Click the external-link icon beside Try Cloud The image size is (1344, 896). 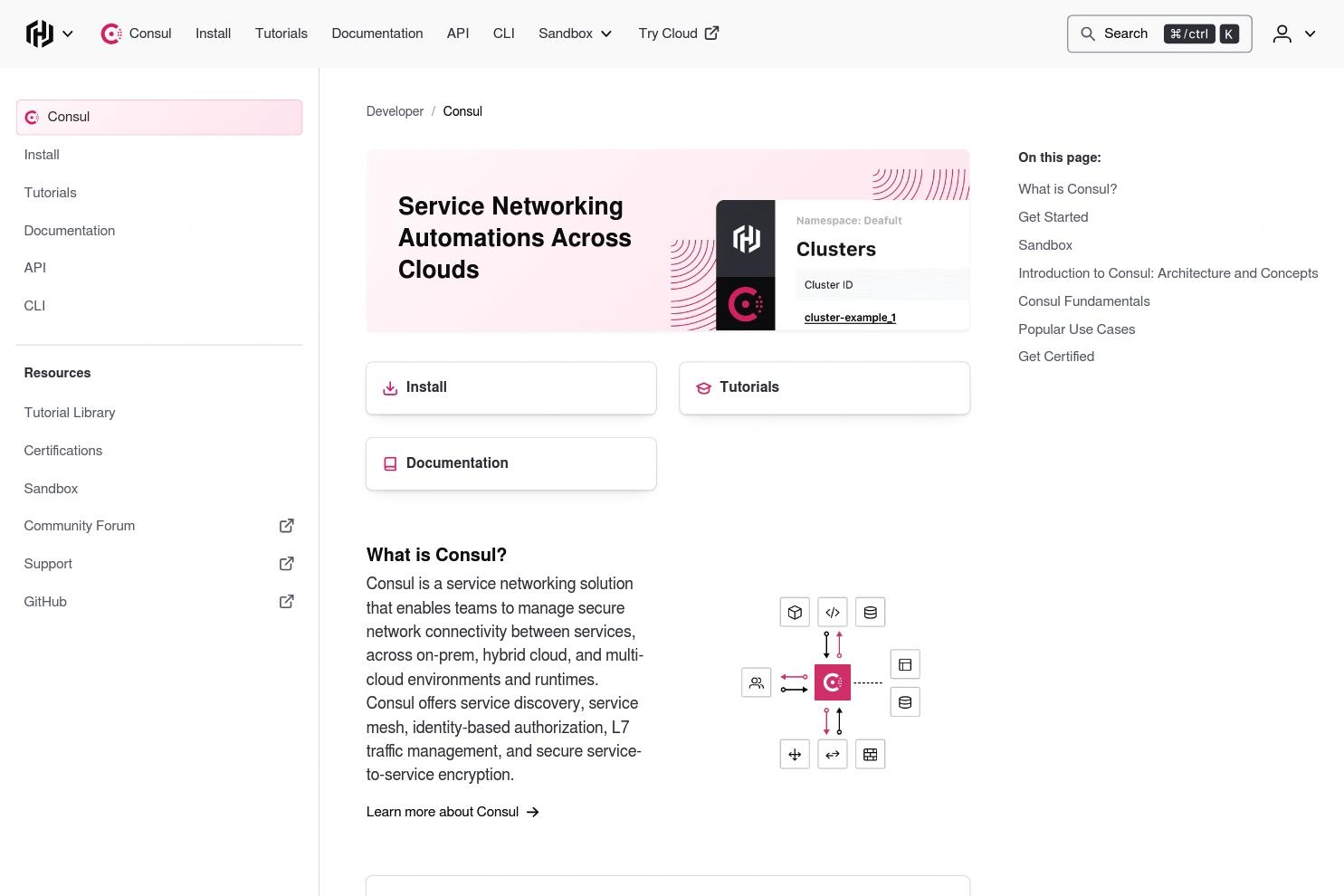pos(712,33)
